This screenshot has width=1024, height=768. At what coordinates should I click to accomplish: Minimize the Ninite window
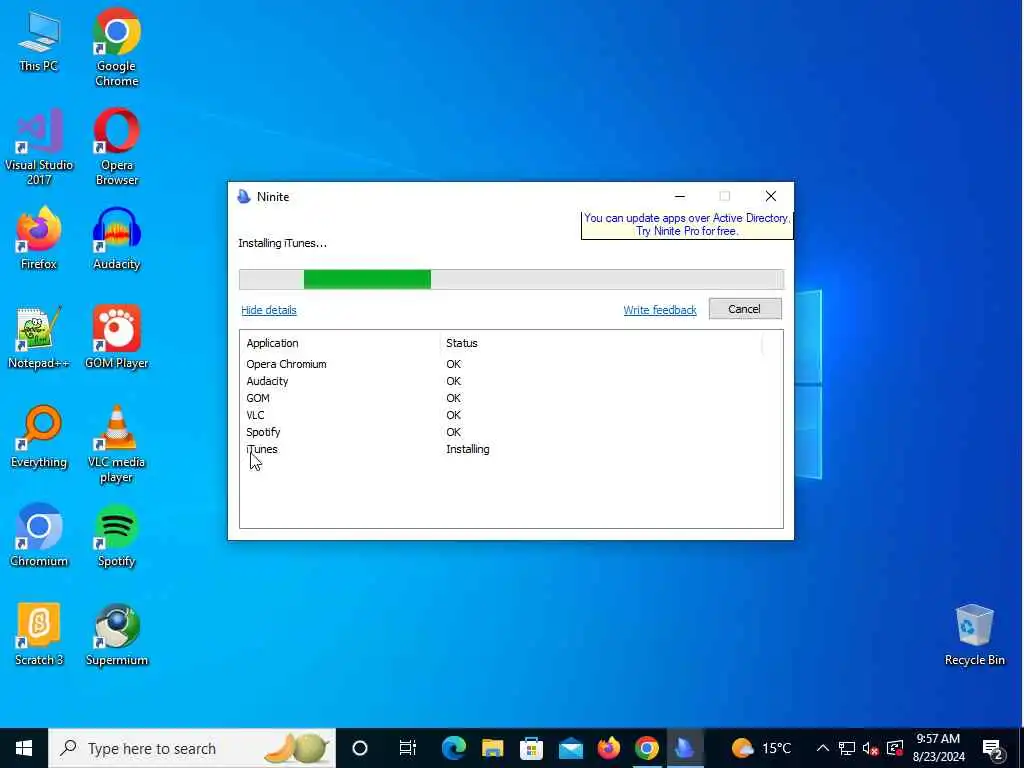click(680, 196)
